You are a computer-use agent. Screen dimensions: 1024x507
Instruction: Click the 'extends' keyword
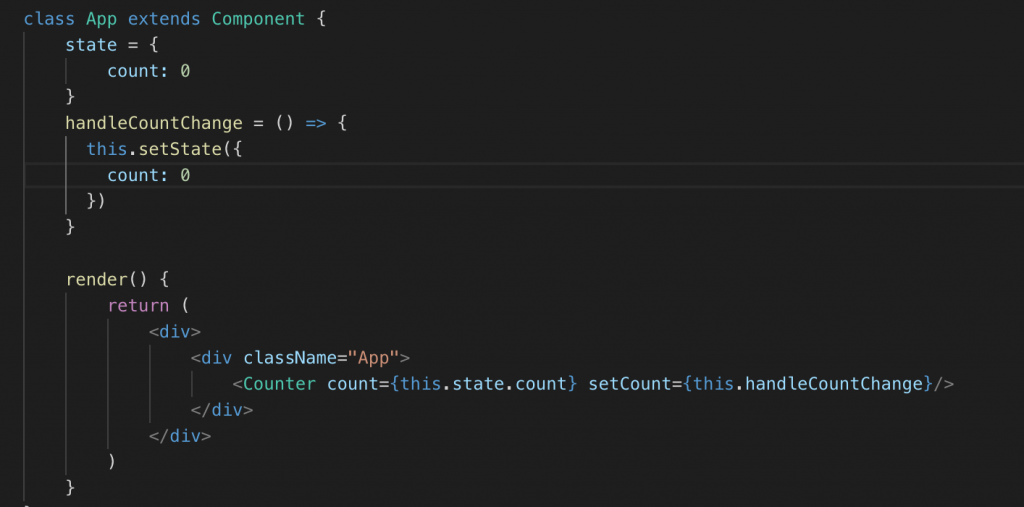click(164, 19)
